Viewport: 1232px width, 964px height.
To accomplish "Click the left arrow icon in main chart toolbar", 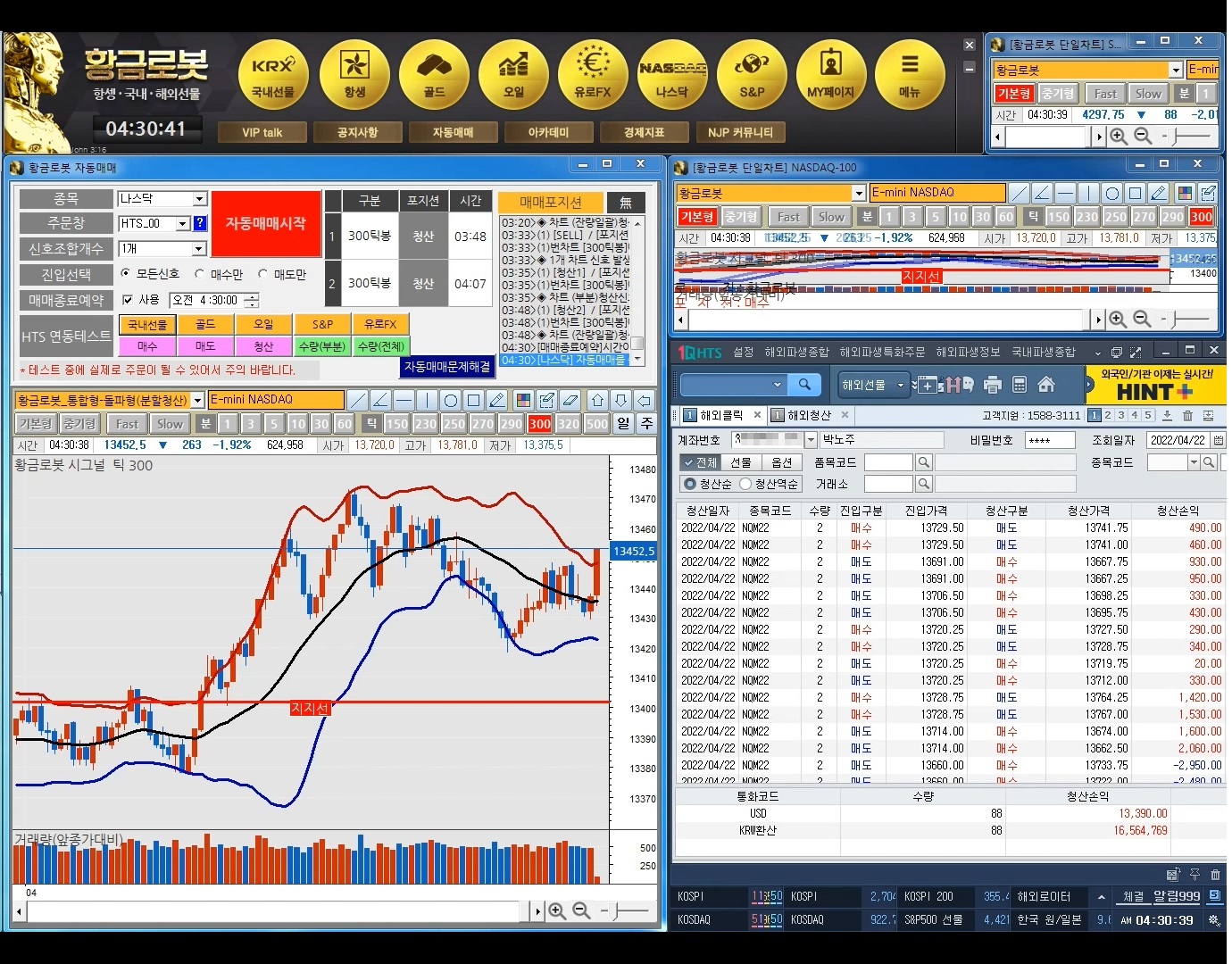I will pos(644,400).
